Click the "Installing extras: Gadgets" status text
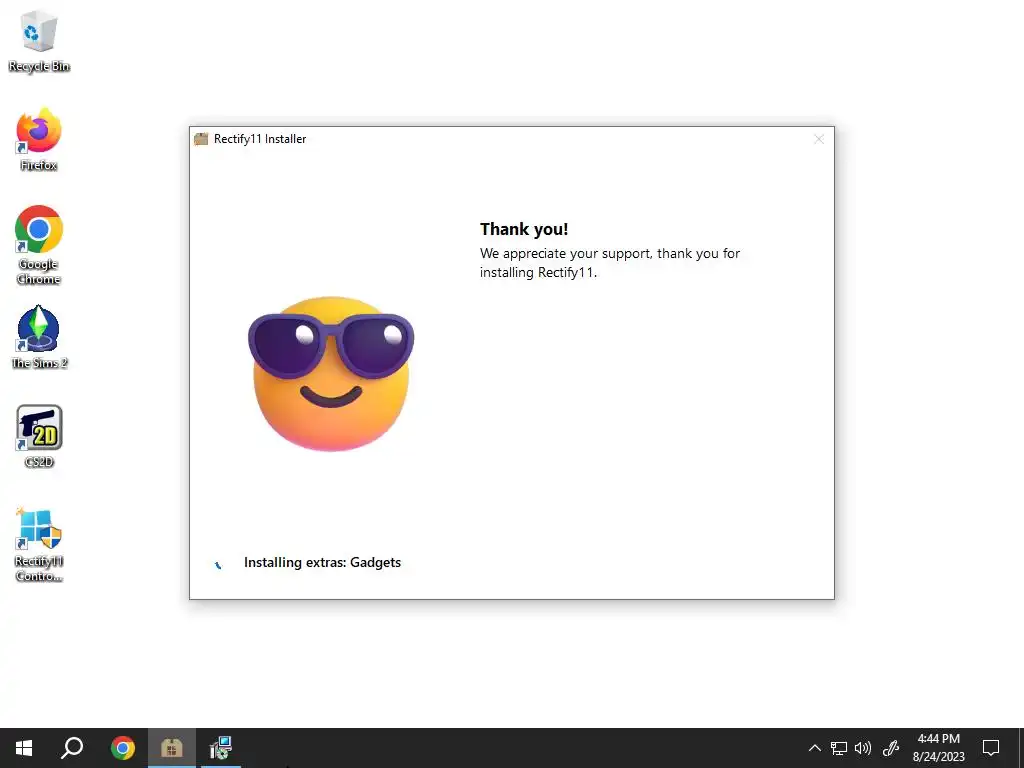 tap(322, 562)
